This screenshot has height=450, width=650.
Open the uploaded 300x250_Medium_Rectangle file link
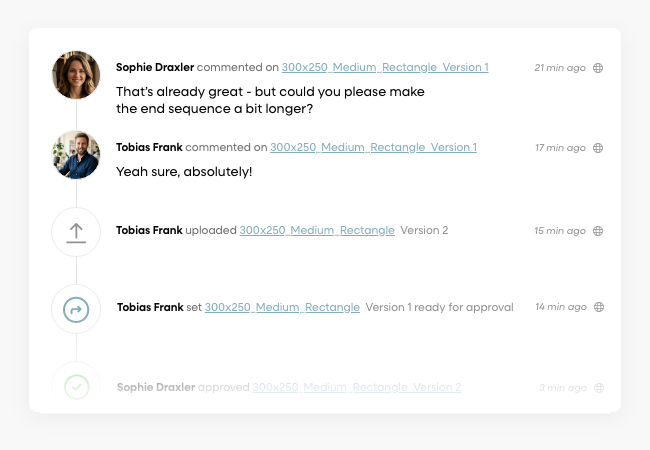(x=317, y=231)
